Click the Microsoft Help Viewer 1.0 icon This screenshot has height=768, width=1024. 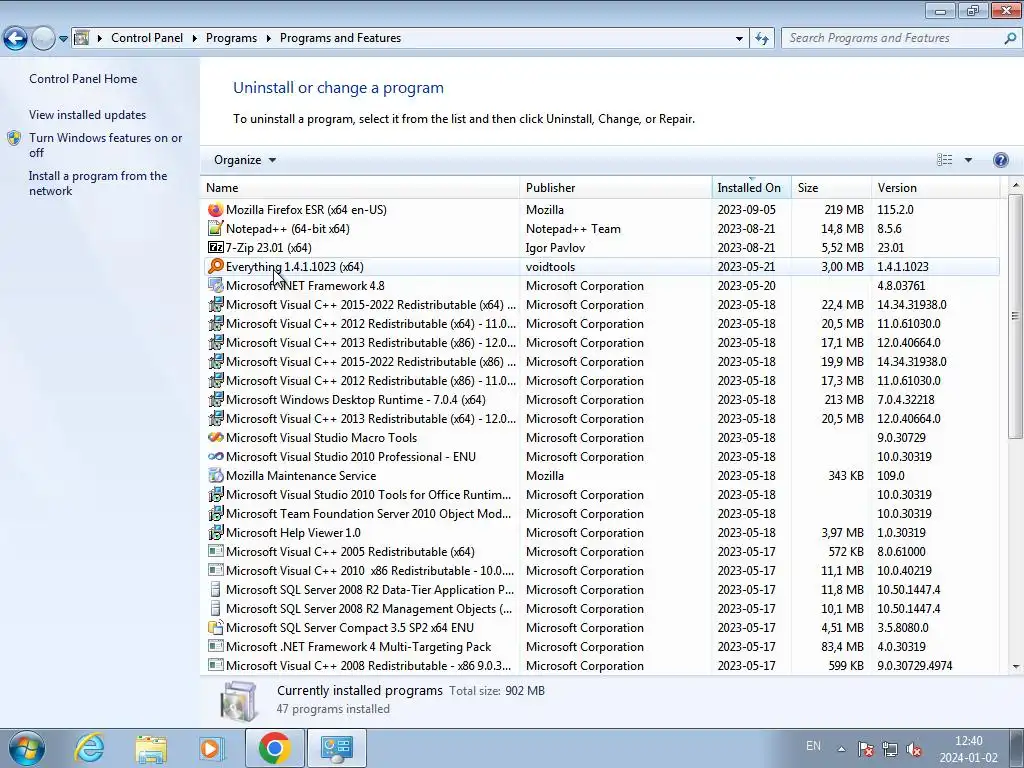tap(216, 532)
